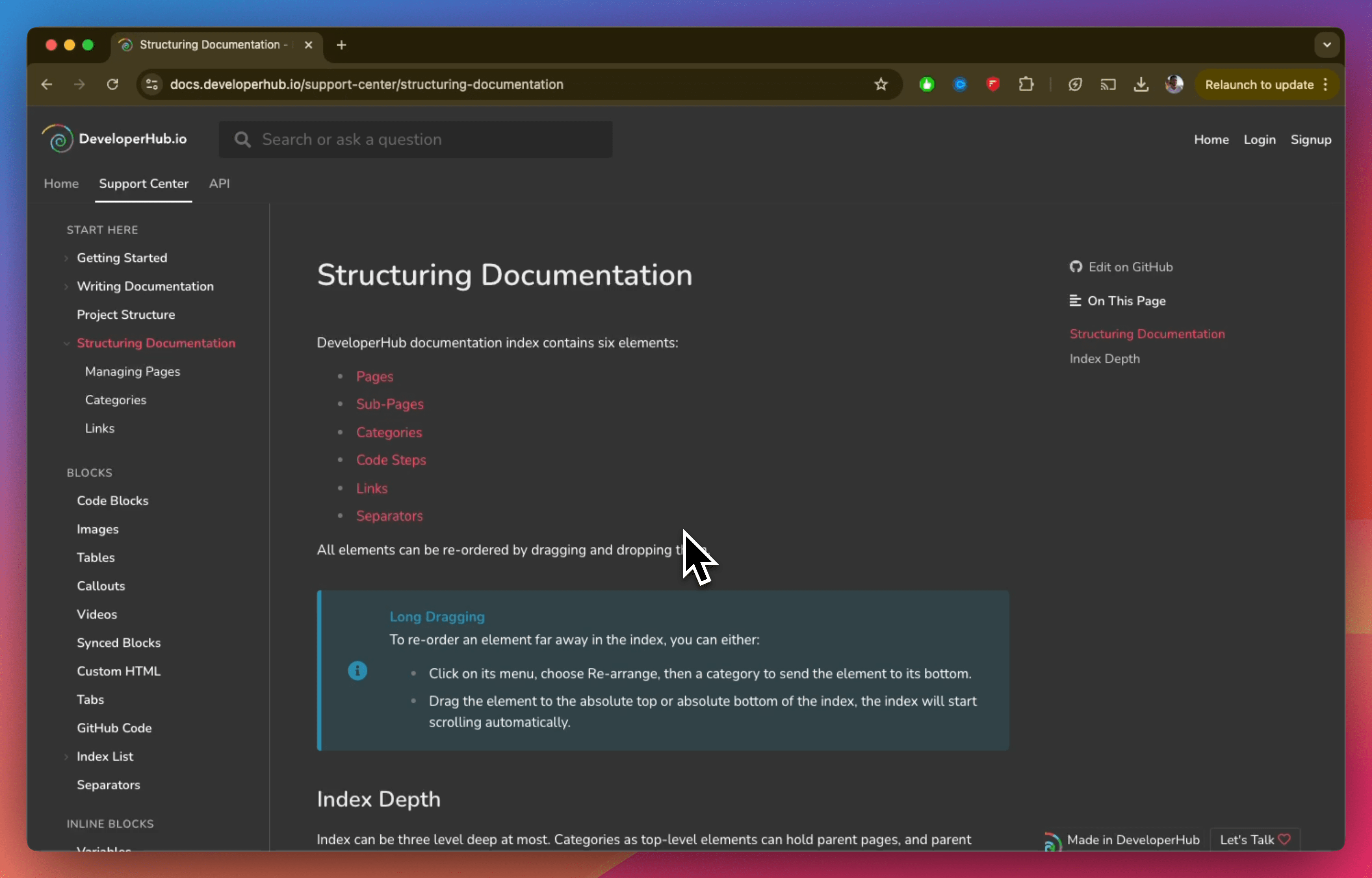Switch to the API tab
1372x878 pixels.
click(x=219, y=184)
